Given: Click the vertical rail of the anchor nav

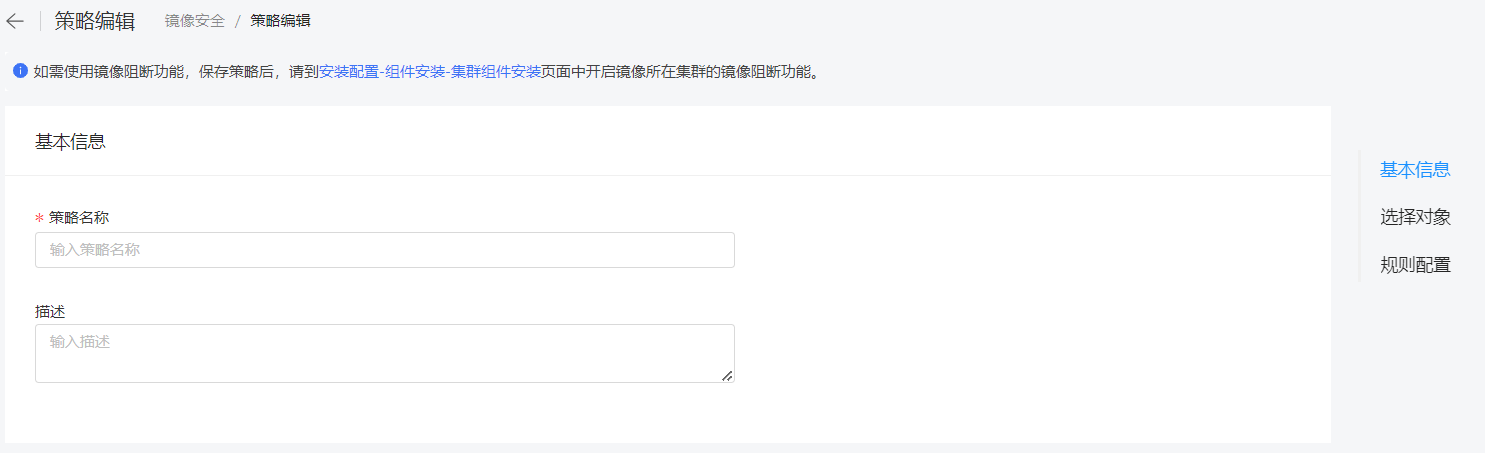Looking at the screenshot, I should click(x=1360, y=216).
